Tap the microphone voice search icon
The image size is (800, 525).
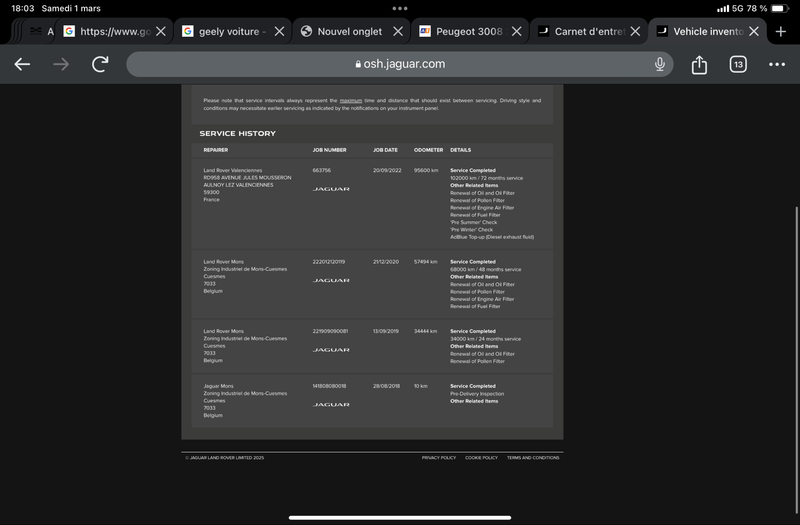click(x=660, y=64)
